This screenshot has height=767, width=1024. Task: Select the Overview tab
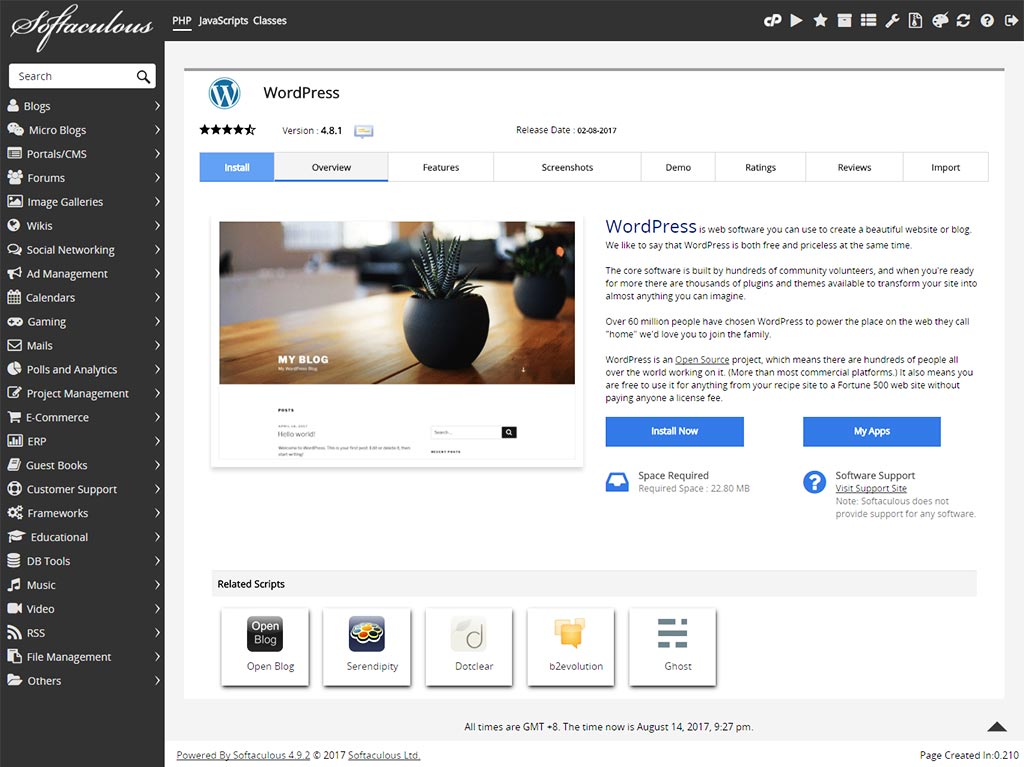point(331,167)
